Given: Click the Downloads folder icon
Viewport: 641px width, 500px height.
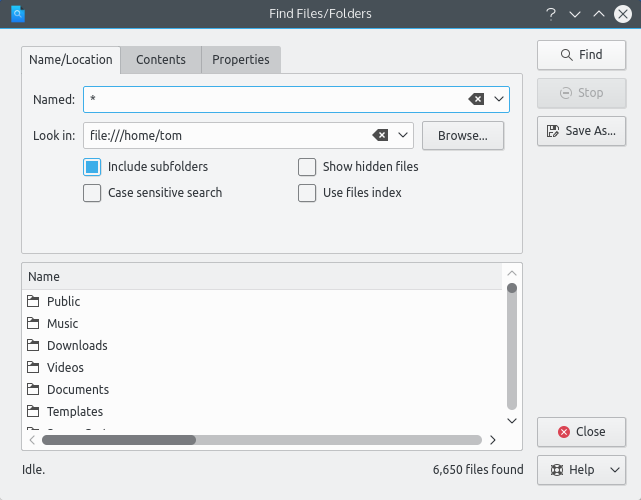Looking at the screenshot, I should pyautogui.click(x=33, y=346).
